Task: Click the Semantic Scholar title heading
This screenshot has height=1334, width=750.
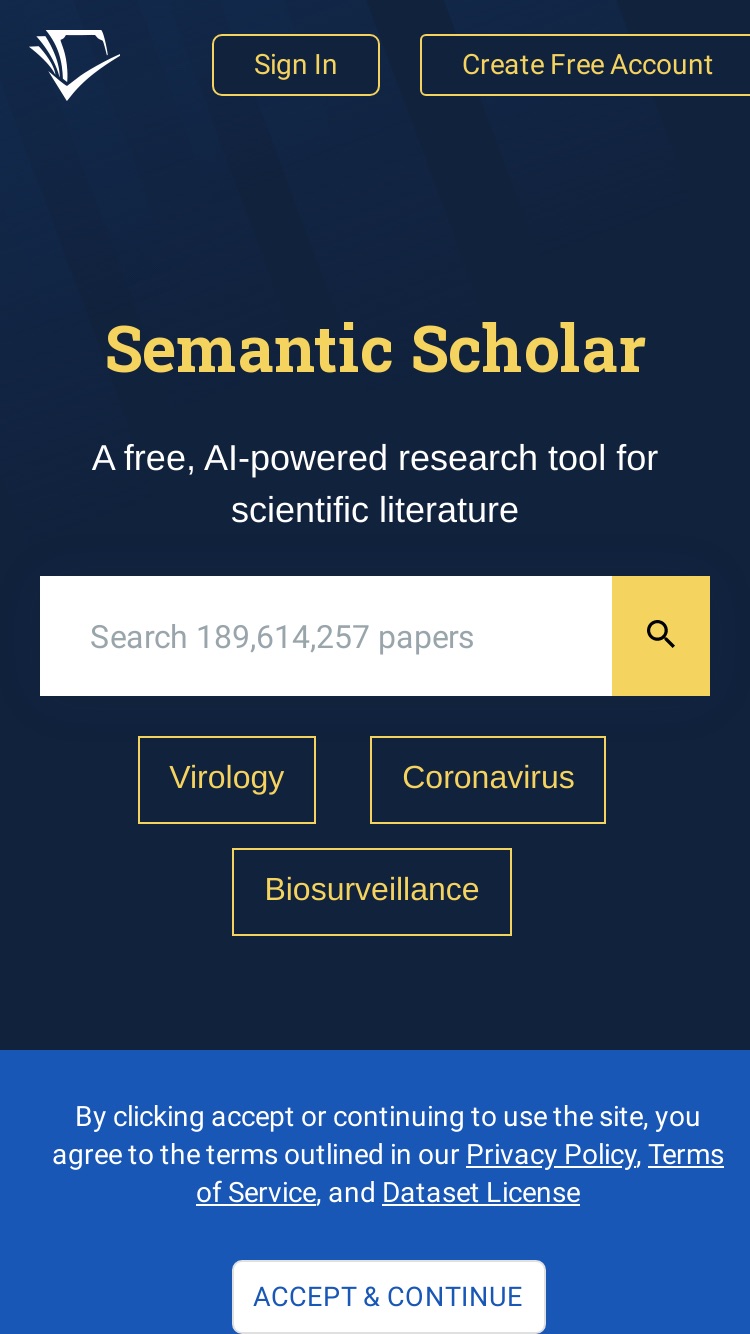Action: [375, 349]
